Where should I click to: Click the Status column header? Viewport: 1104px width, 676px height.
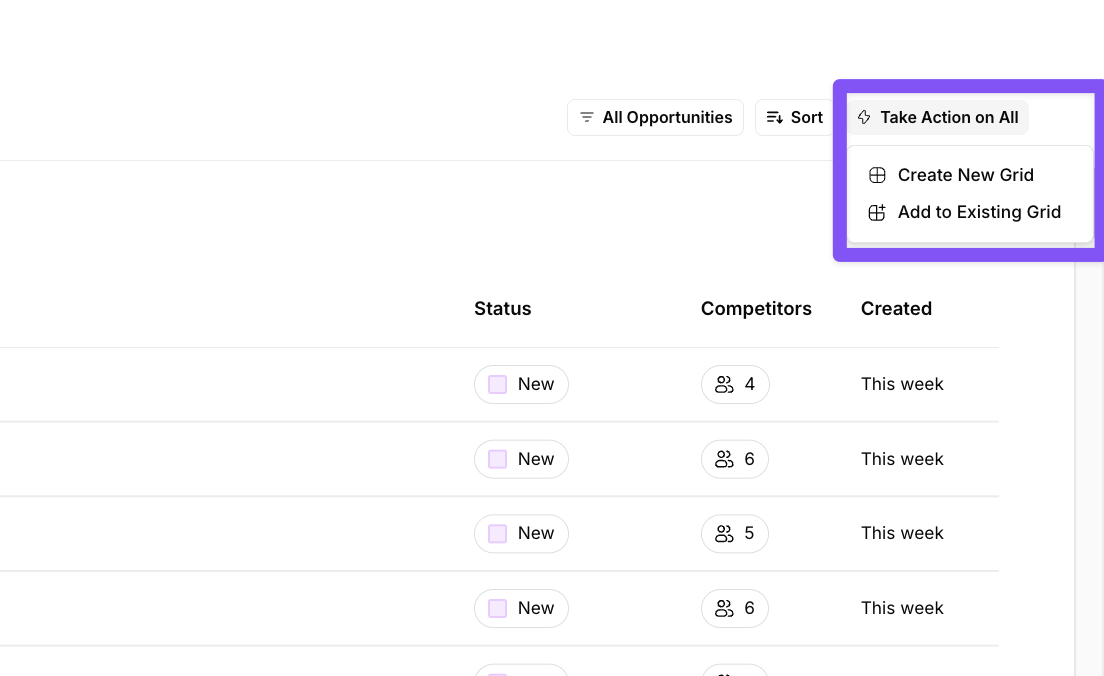502,309
